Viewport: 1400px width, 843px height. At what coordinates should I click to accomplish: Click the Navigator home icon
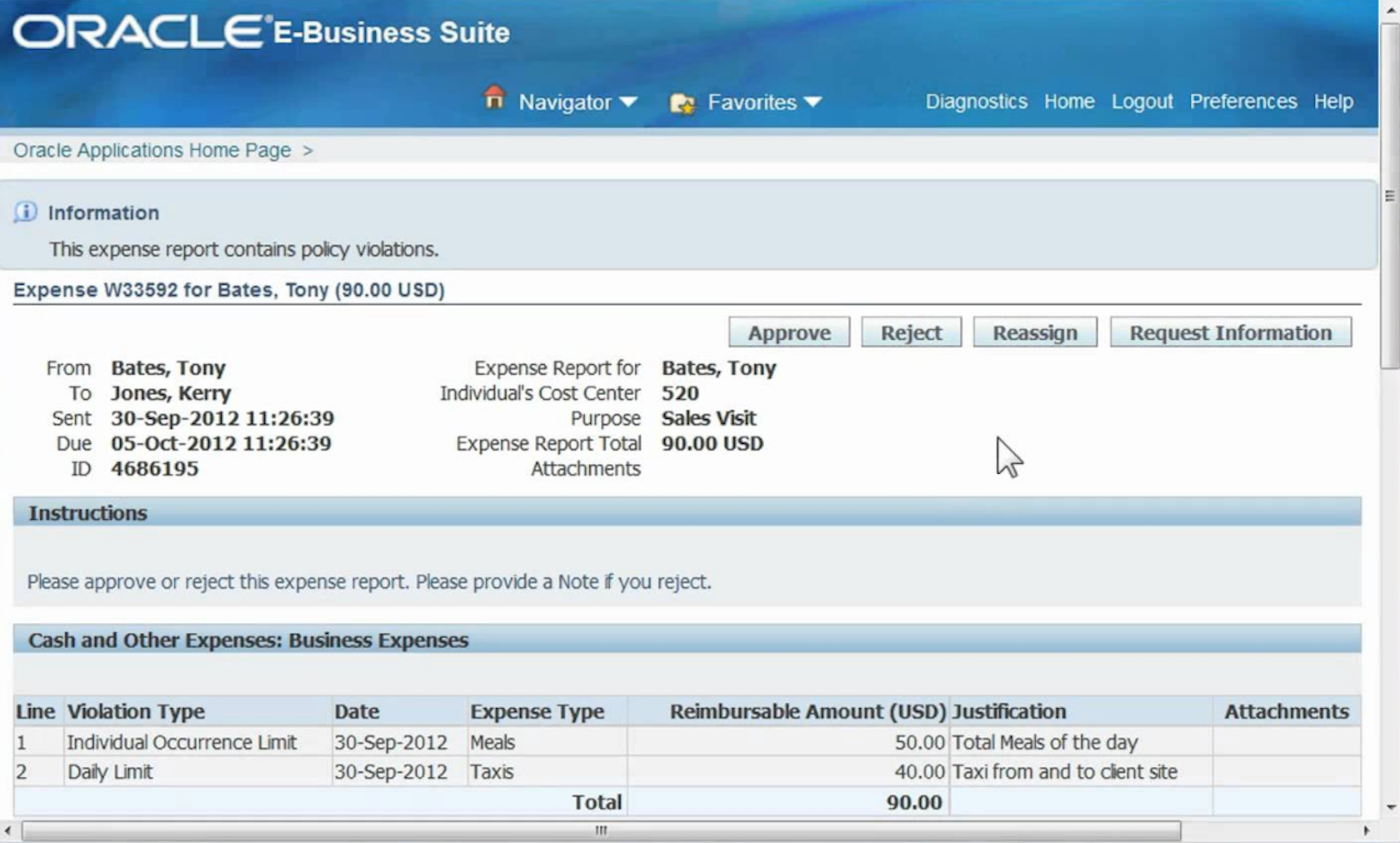point(494,98)
